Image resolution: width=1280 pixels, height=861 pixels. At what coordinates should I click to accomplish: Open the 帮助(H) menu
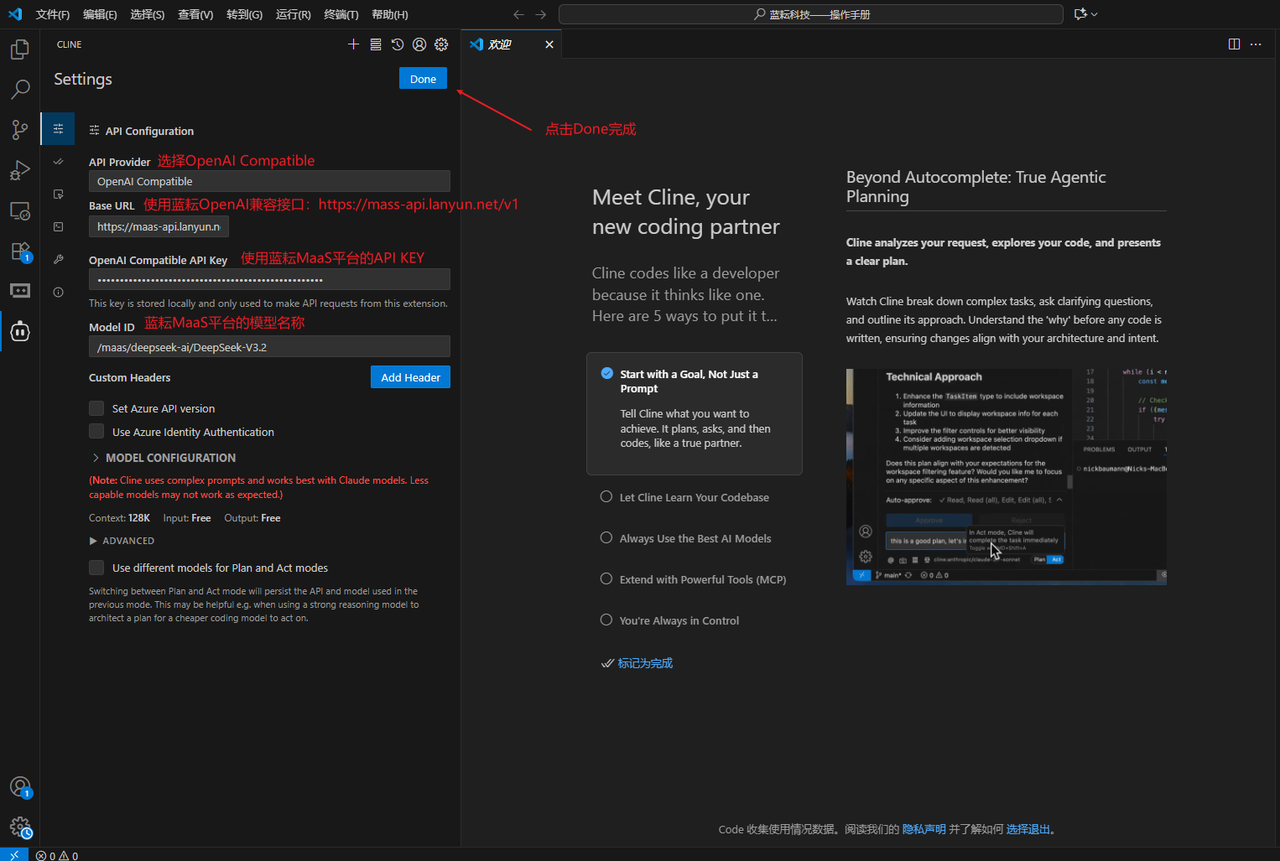[x=389, y=14]
